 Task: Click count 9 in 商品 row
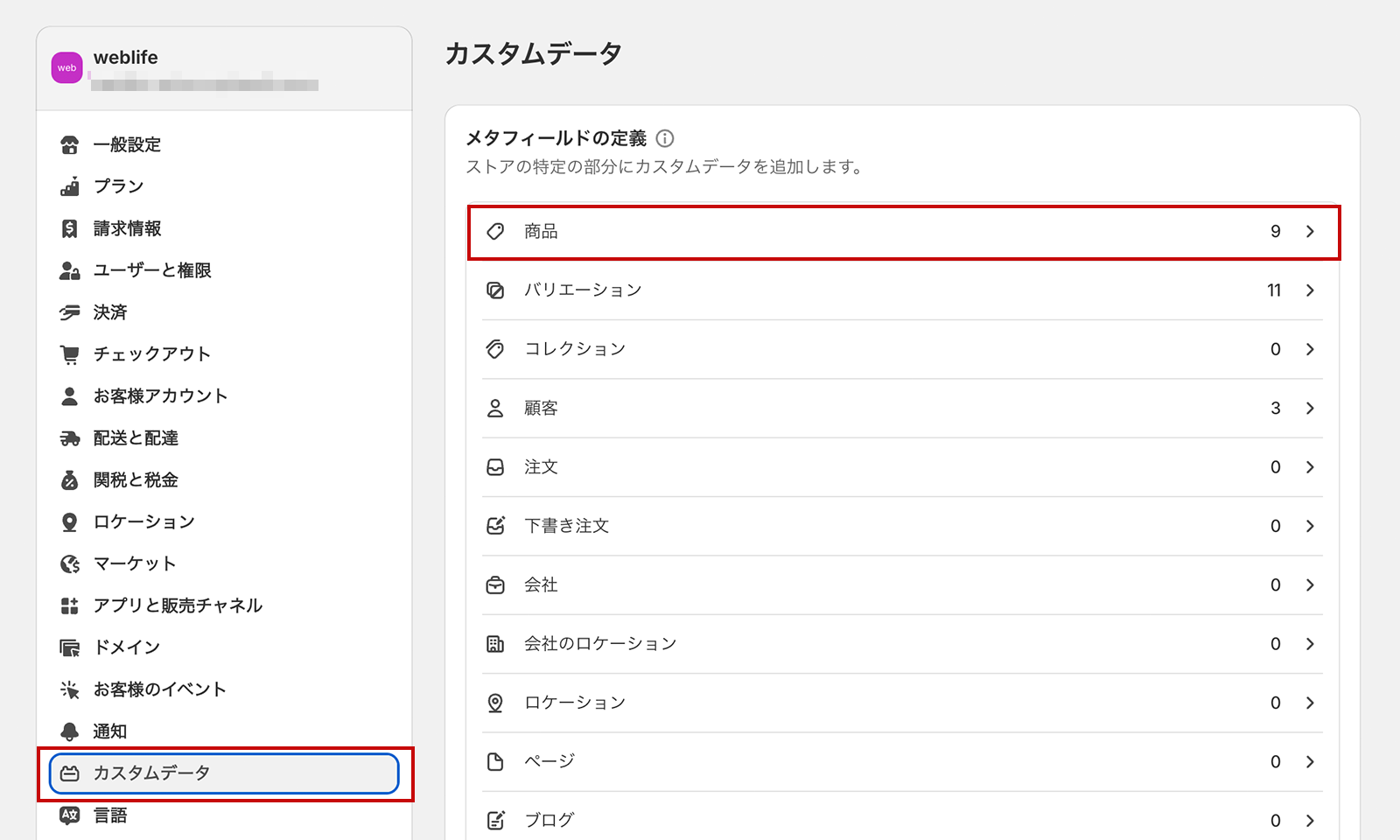tap(1276, 232)
